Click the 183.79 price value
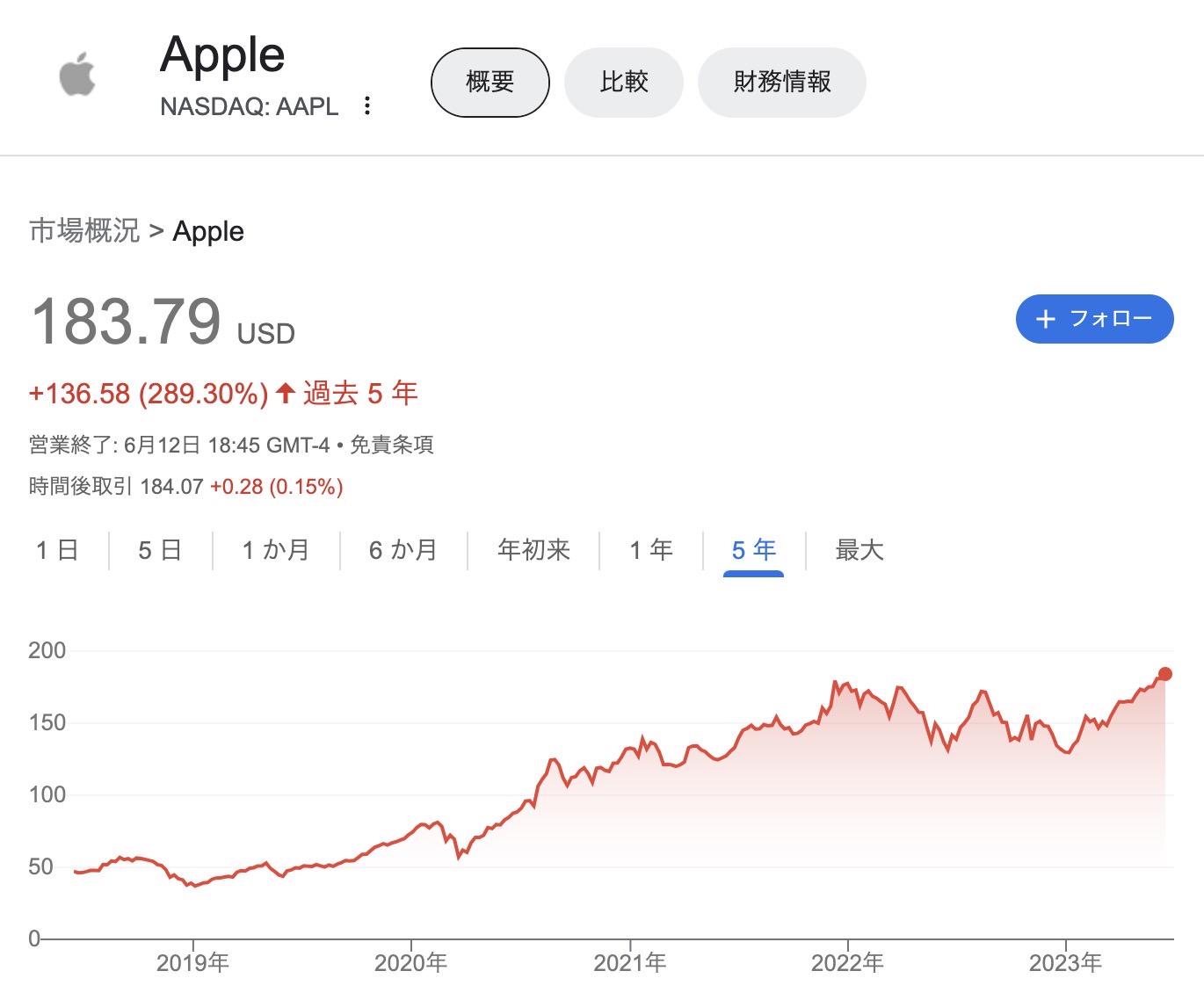The width and height of the screenshot is (1204, 1000). tap(127, 322)
